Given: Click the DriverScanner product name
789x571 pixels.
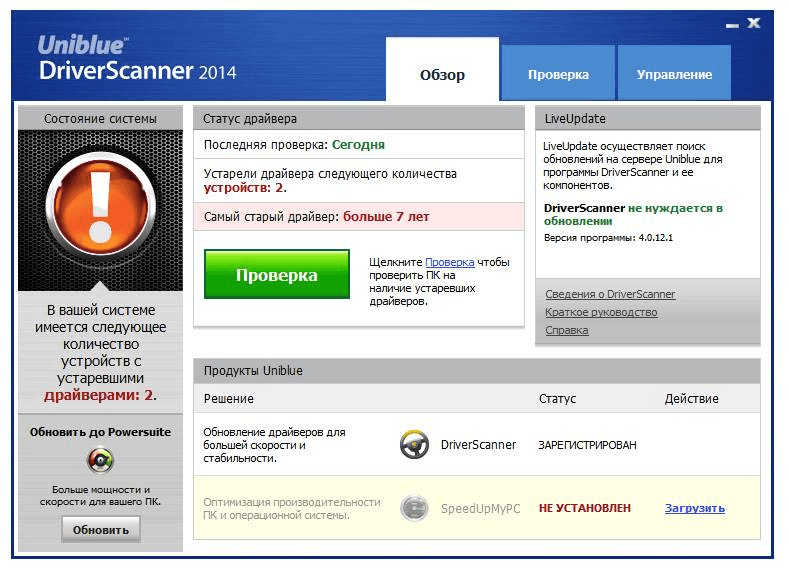Looking at the screenshot, I should coord(478,445).
